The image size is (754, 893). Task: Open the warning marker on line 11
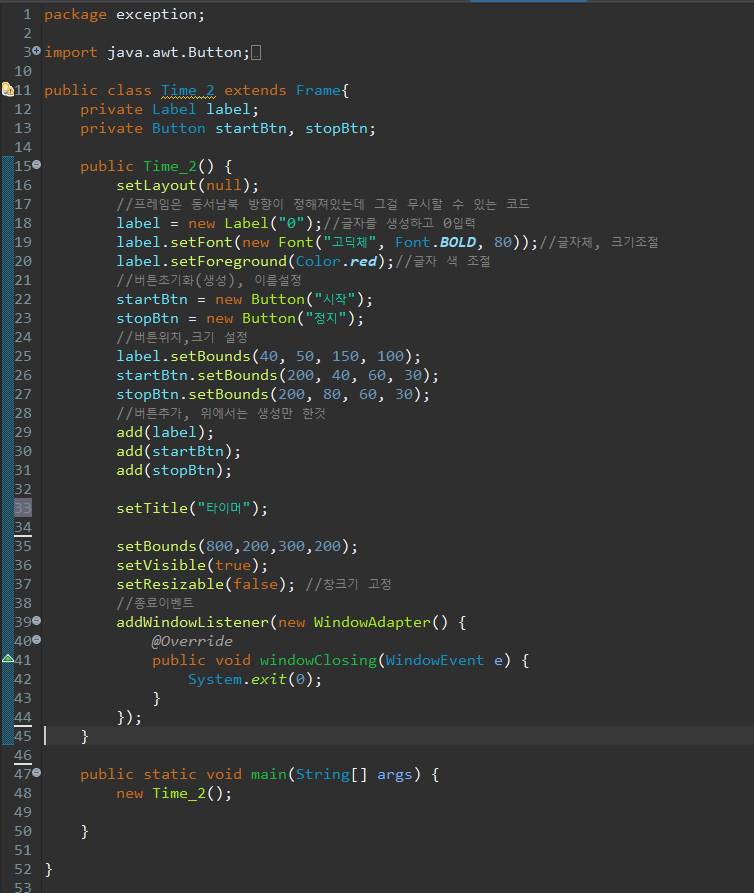[x=7, y=89]
